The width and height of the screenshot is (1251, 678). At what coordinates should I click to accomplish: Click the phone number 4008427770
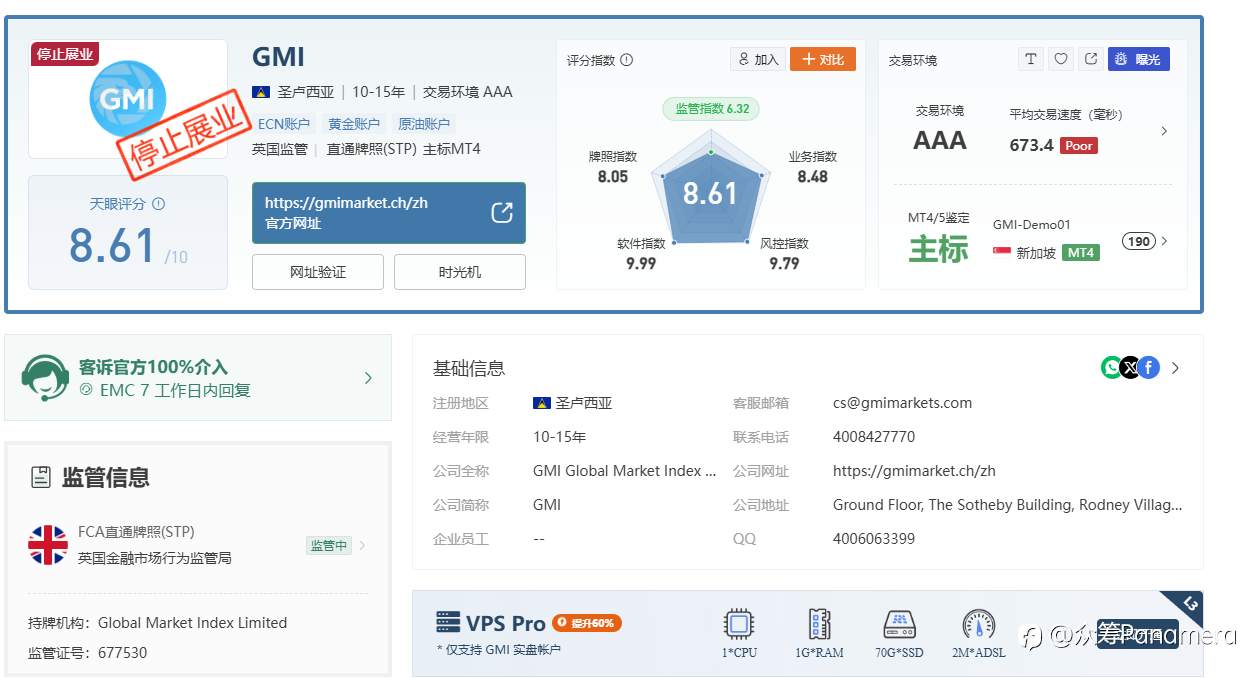point(874,437)
